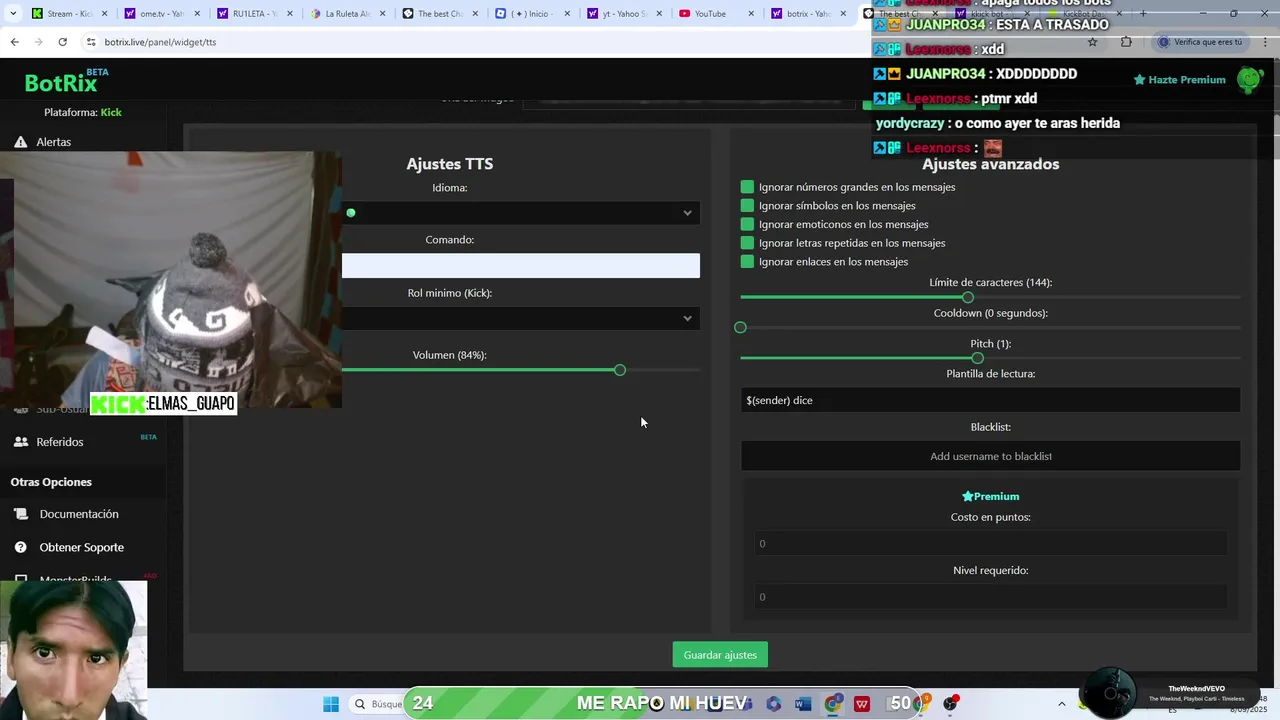
Task: Adjust the Límite de caracteres slider handle
Action: [x=967, y=297]
